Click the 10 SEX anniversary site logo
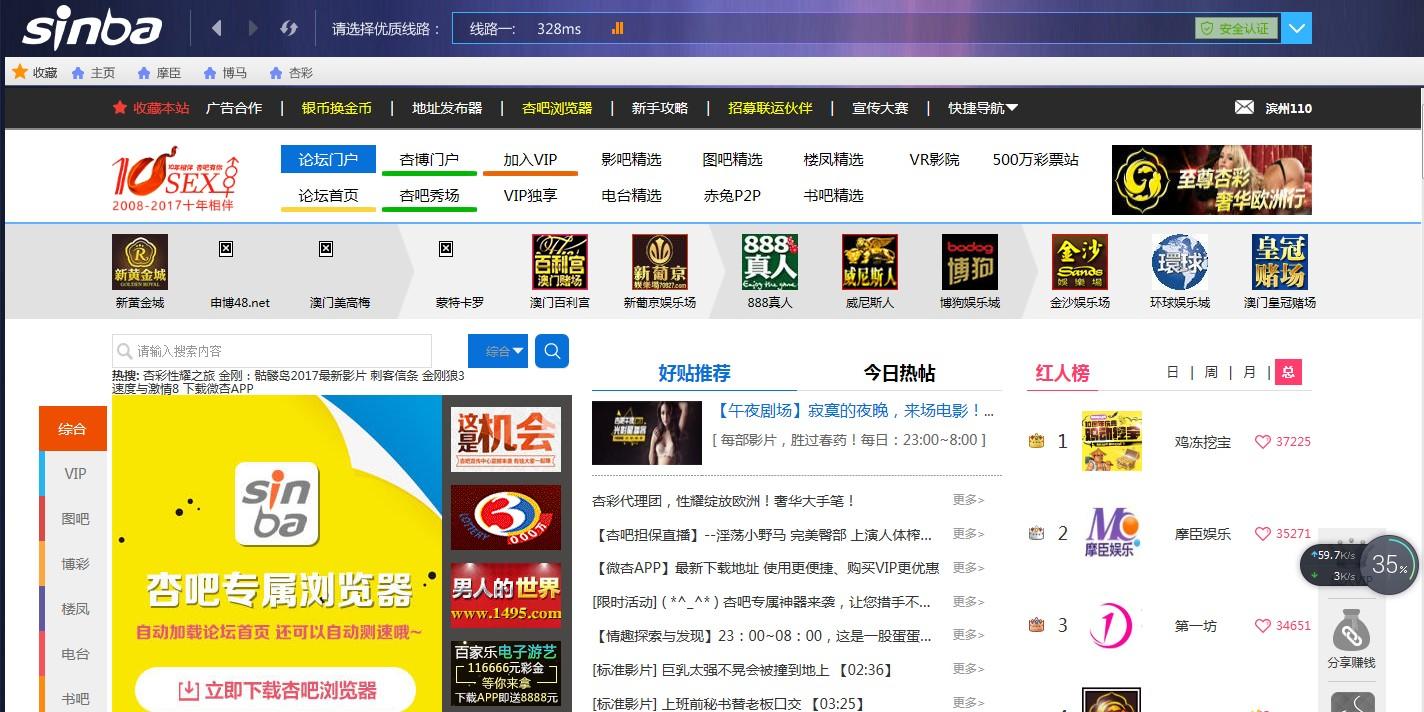The width and height of the screenshot is (1424, 712). point(176,181)
